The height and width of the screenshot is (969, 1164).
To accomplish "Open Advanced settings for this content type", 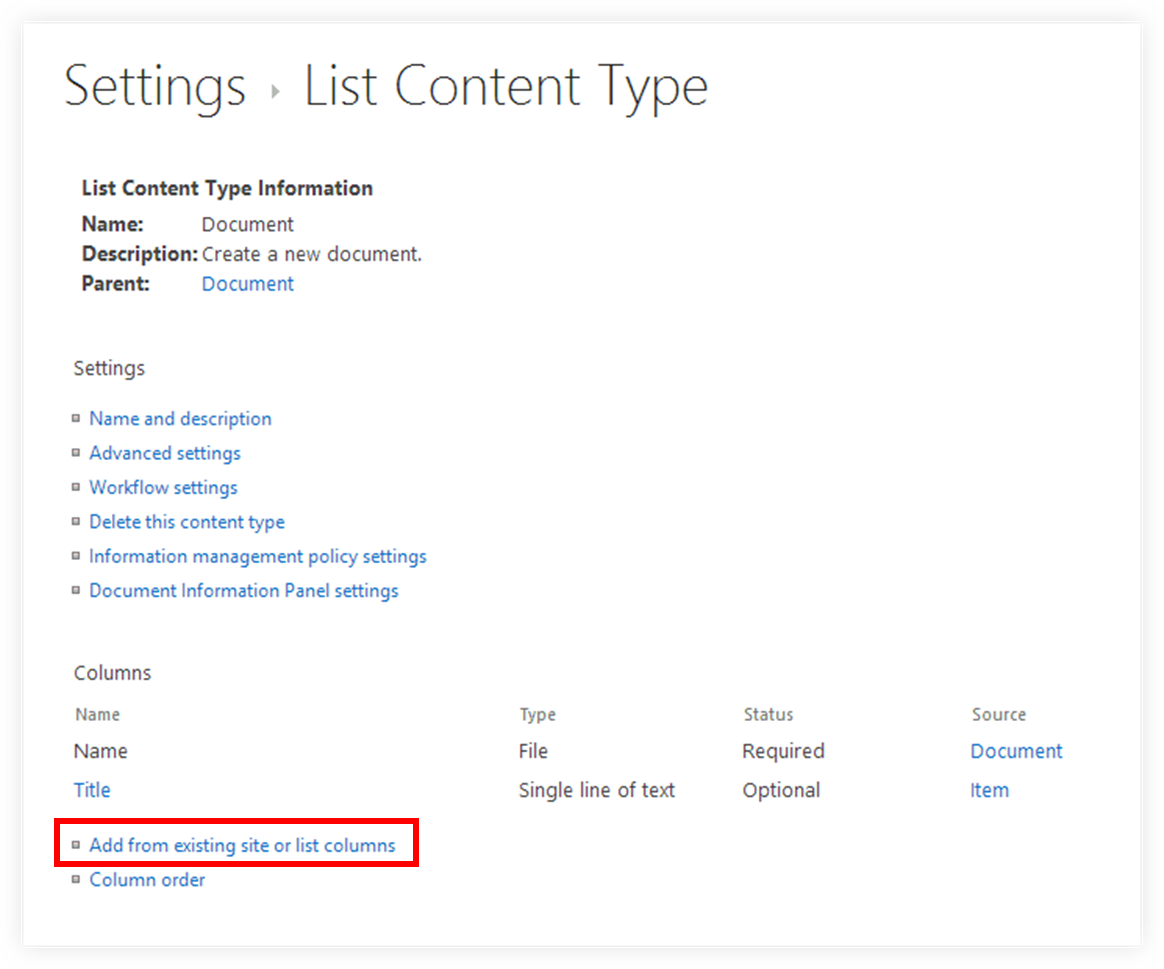I will (x=165, y=453).
